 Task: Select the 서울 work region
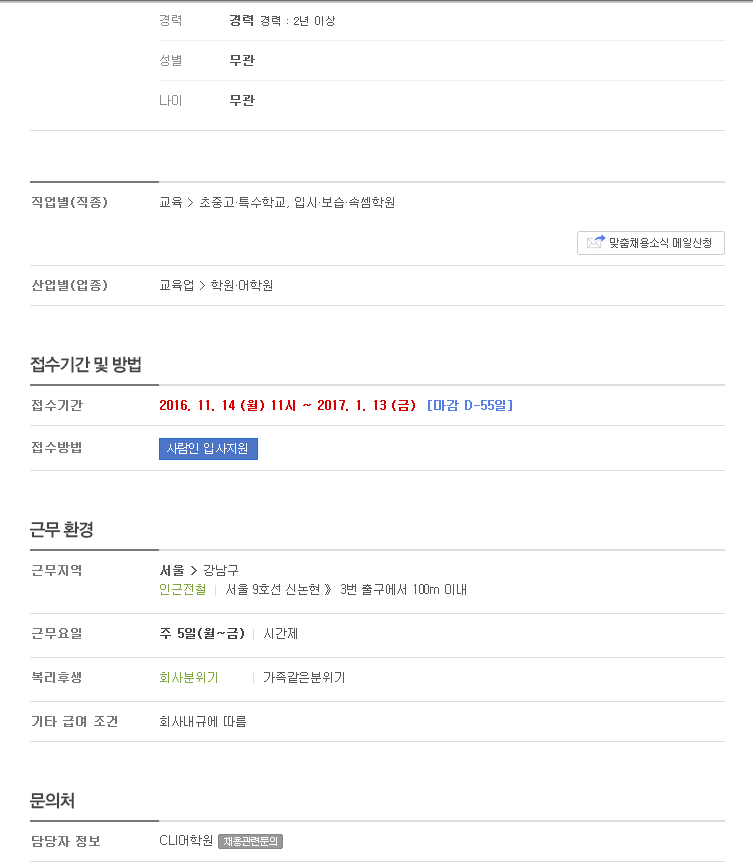click(x=172, y=570)
